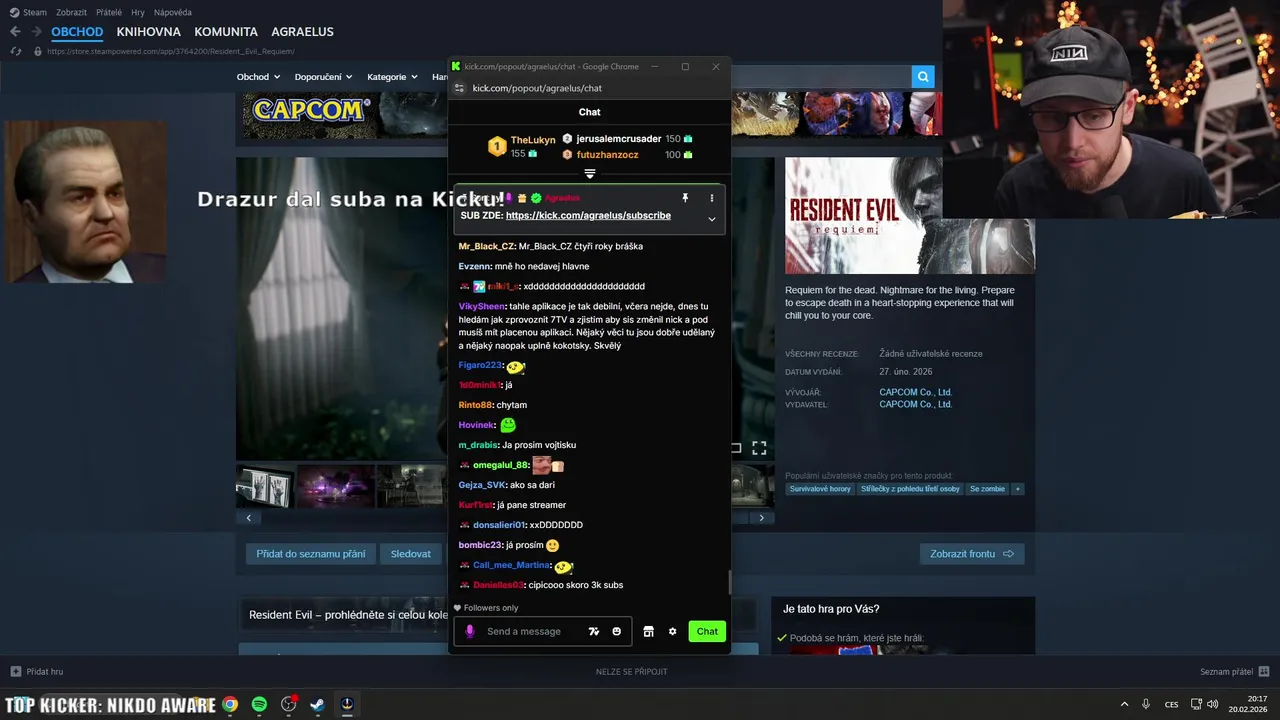Go back with Steam's back arrow

click(x=15, y=32)
